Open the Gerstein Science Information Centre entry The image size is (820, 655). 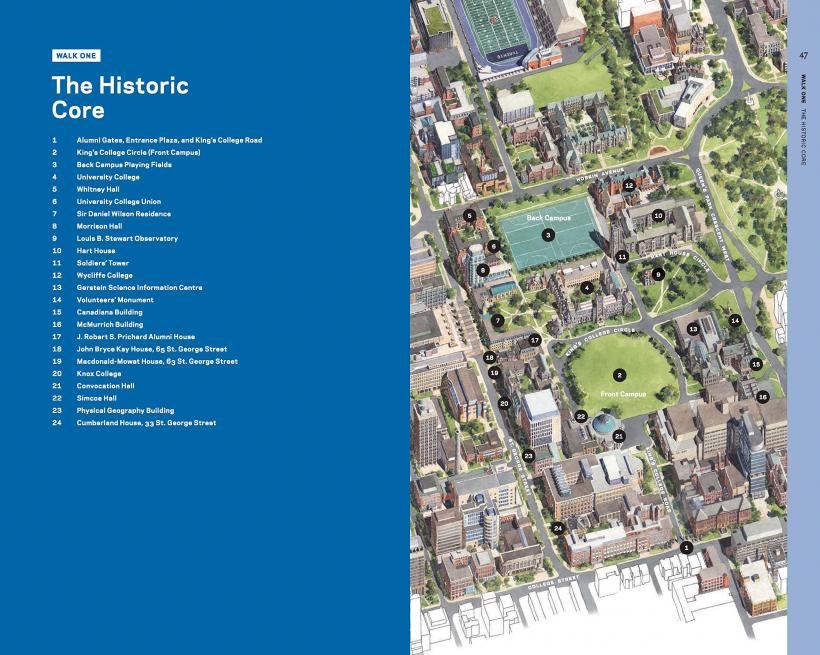coord(139,288)
